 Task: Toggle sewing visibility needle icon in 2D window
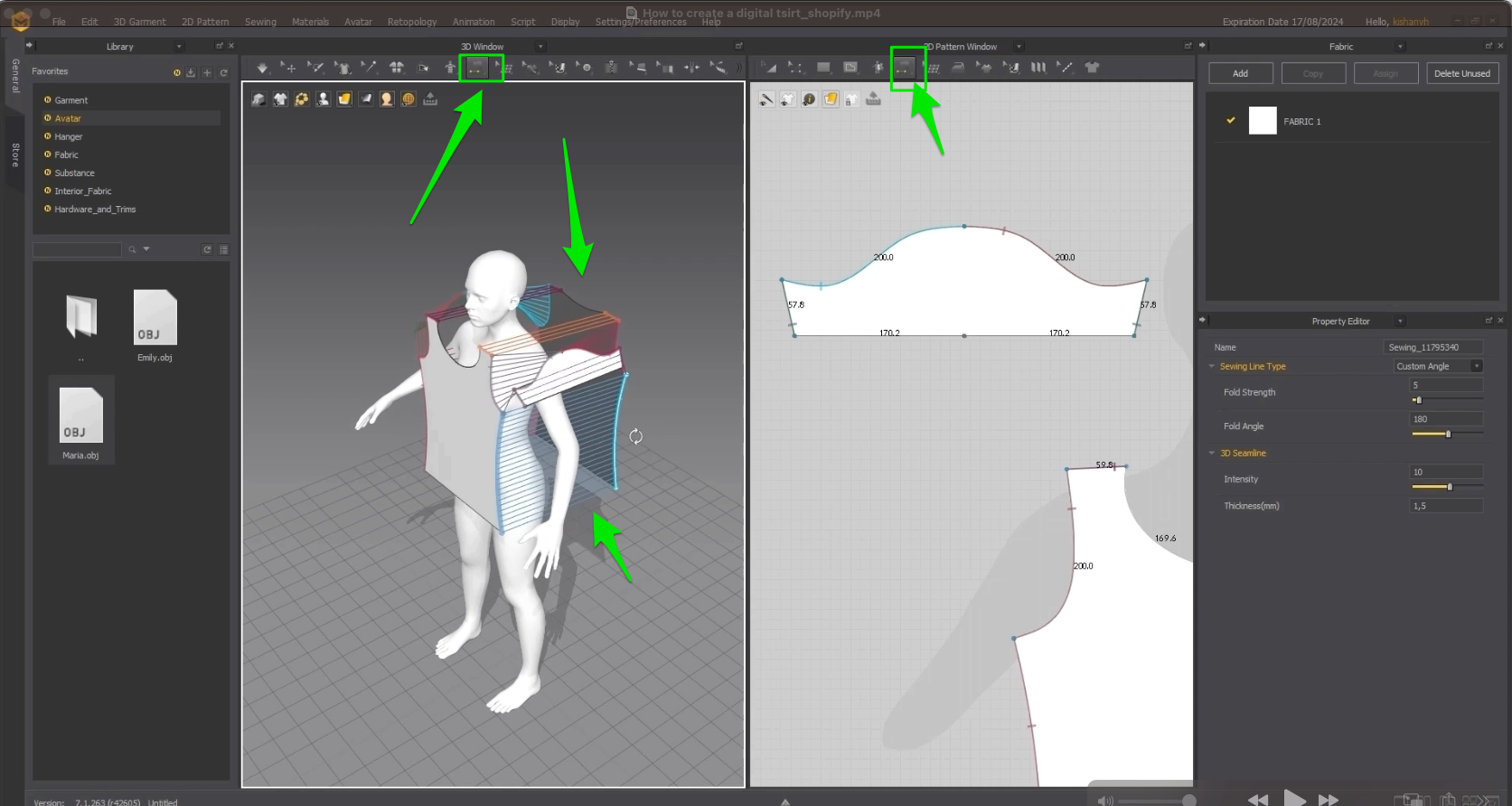(x=766, y=99)
